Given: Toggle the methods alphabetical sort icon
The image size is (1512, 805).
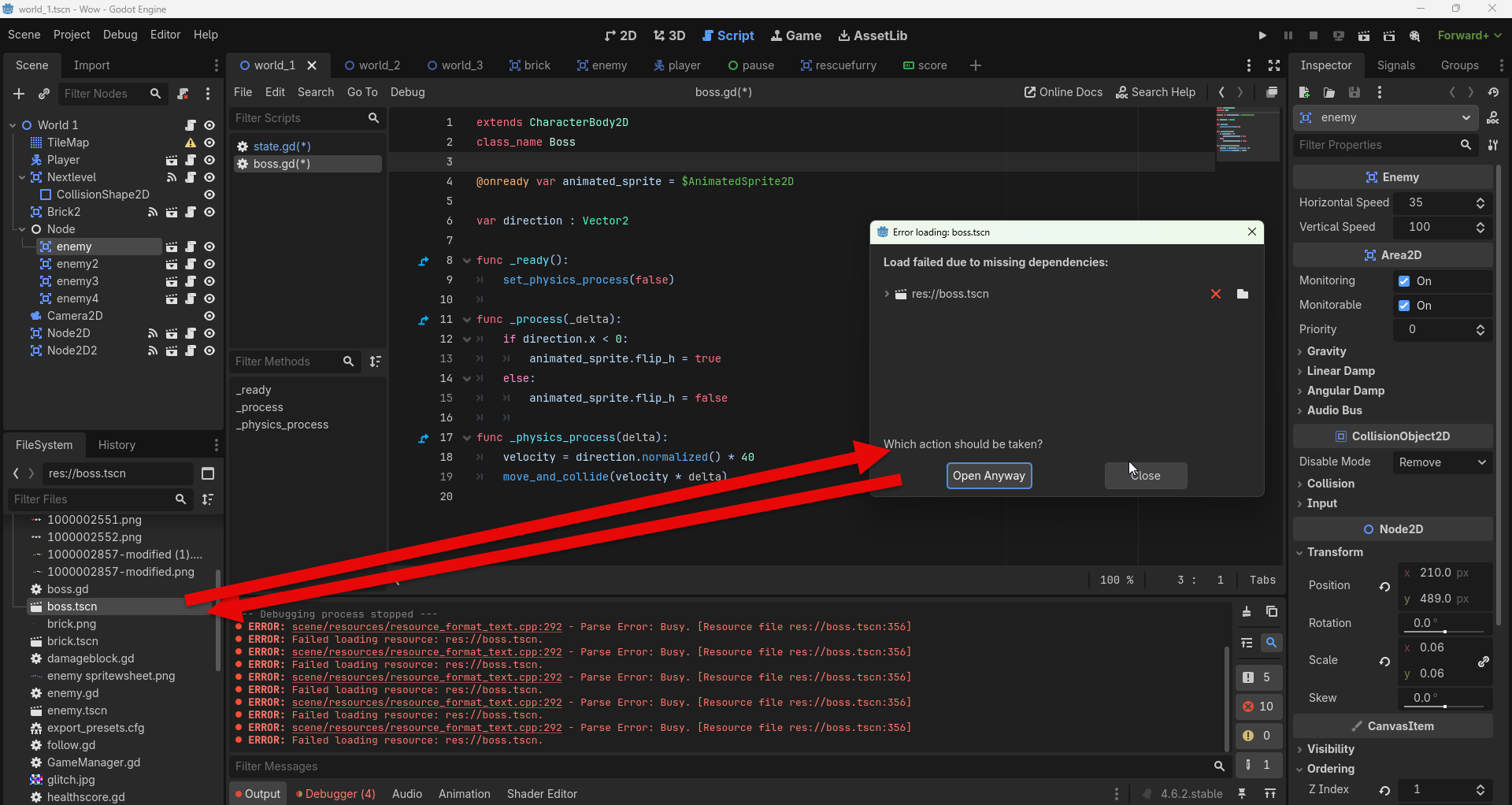Looking at the screenshot, I should click(376, 362).
